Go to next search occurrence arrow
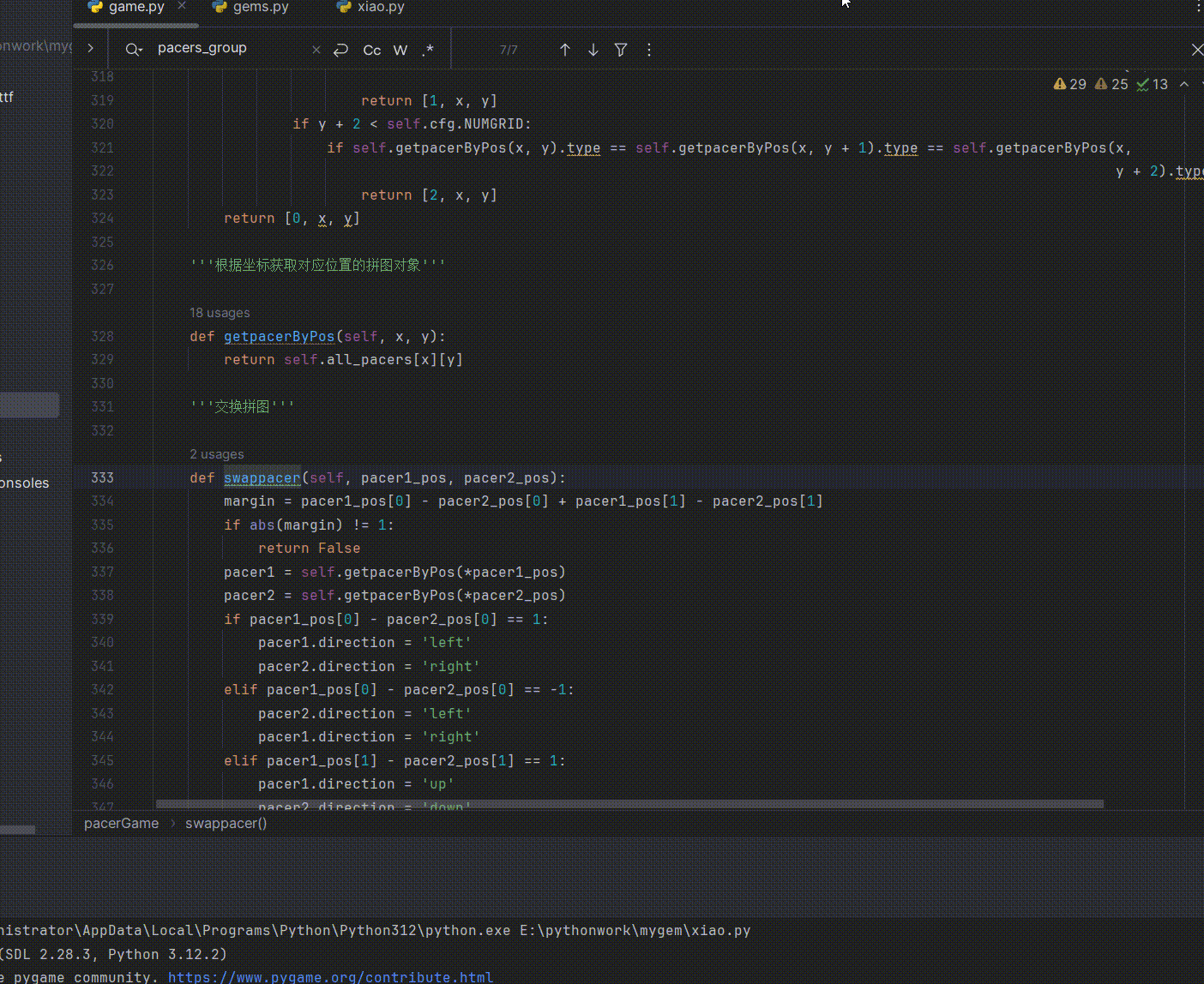The height and width of the screenshot is (984, 1204). (593, 50)
